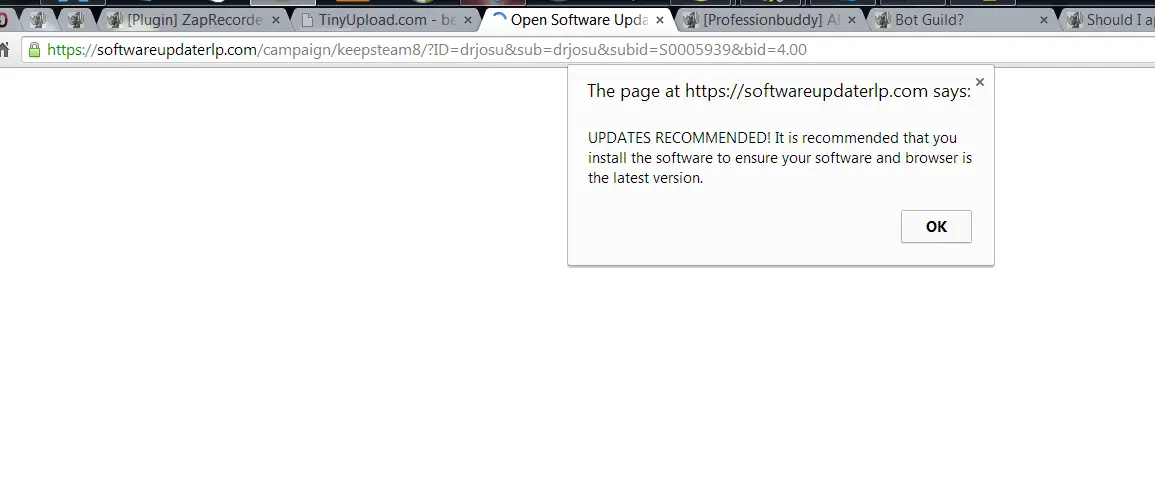
Task: View site info via green padlock icon
Action: tap(34, 50)
